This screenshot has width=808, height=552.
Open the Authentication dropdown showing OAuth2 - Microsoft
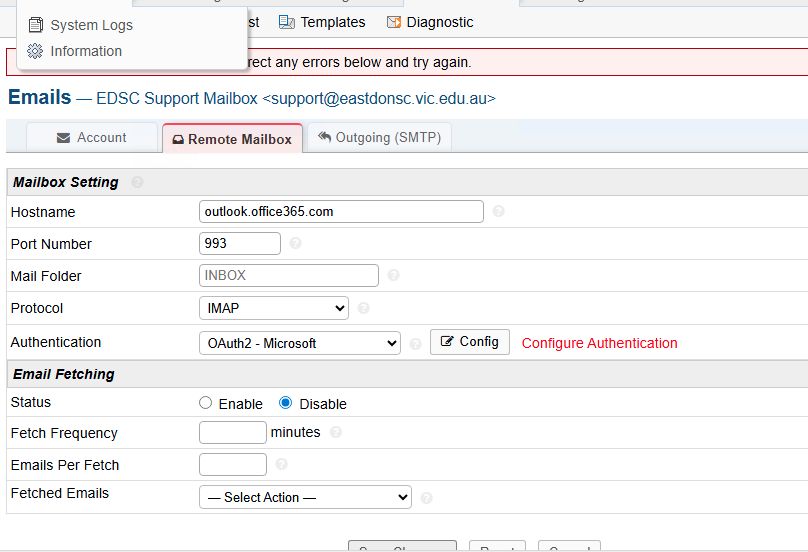click(300, 343)
